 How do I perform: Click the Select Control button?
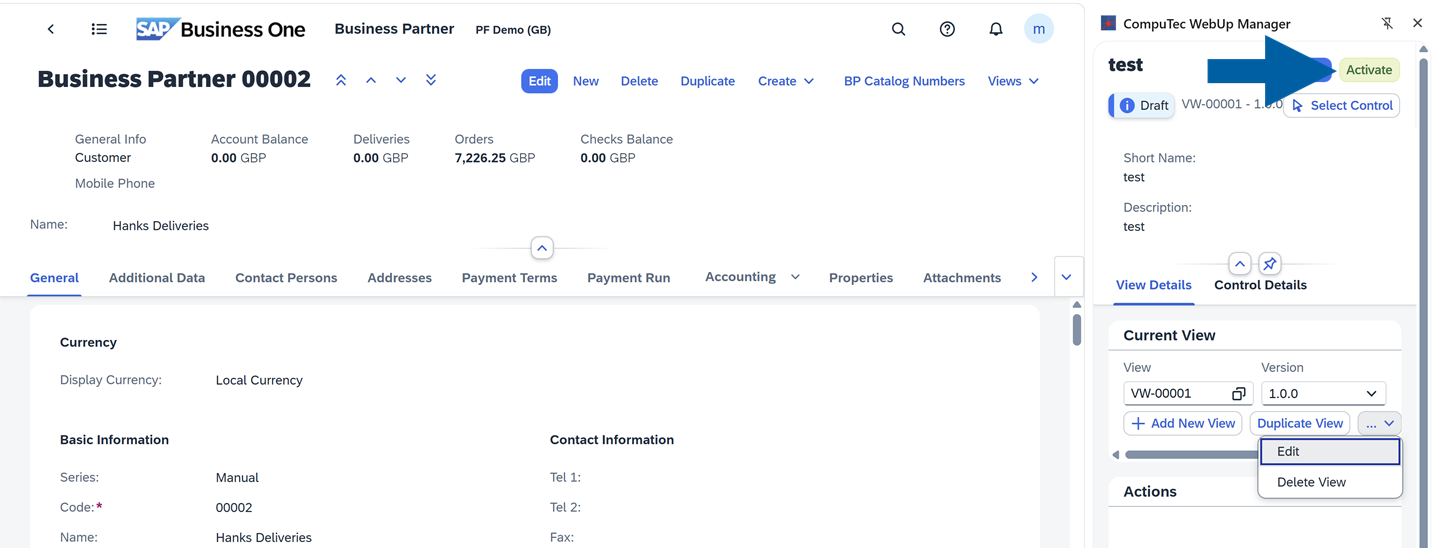pyautogui.click(x=1342, y=105)
